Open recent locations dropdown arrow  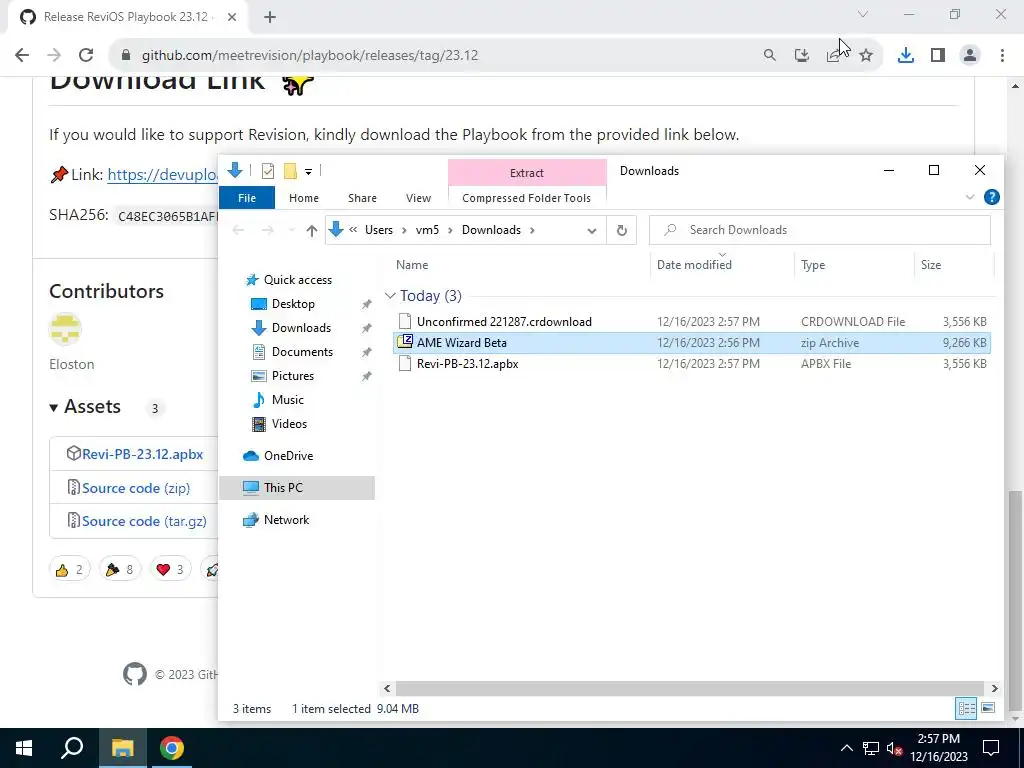(x=291, y=231)
